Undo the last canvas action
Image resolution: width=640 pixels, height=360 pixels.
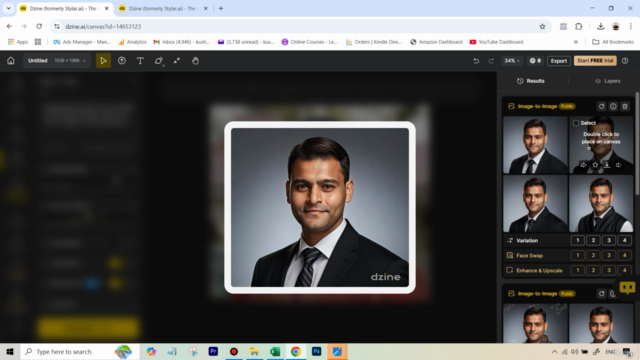coord(476,61)
